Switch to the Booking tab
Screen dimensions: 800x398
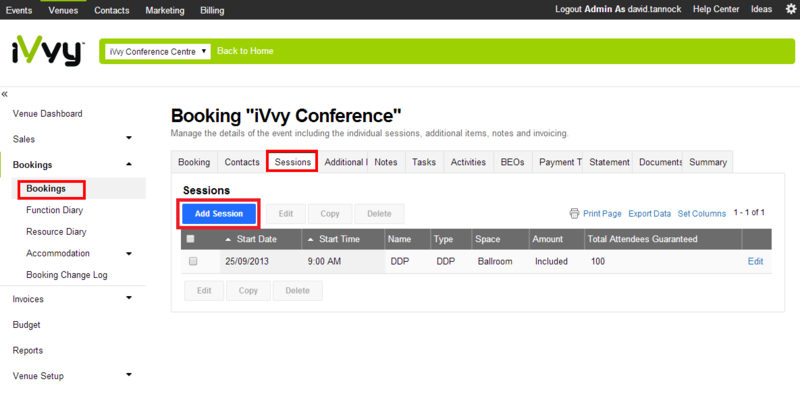(x=194, y=162)
